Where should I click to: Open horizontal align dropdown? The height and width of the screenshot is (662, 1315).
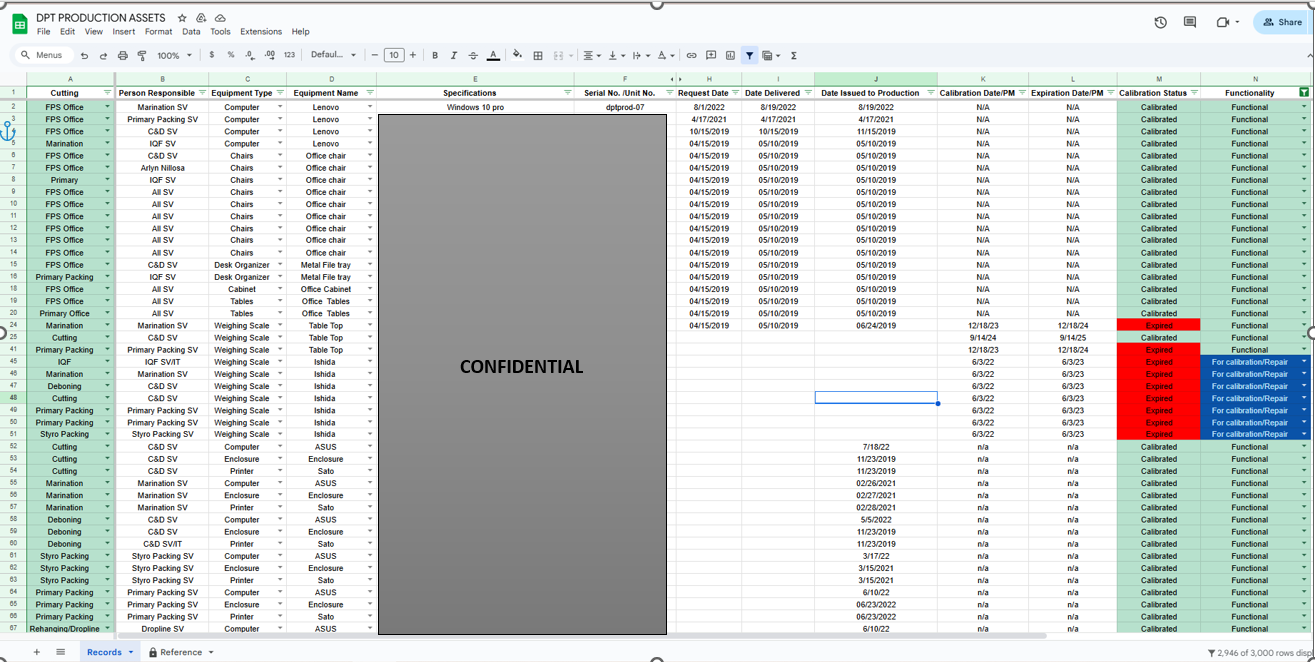click(x=590, y=56)
